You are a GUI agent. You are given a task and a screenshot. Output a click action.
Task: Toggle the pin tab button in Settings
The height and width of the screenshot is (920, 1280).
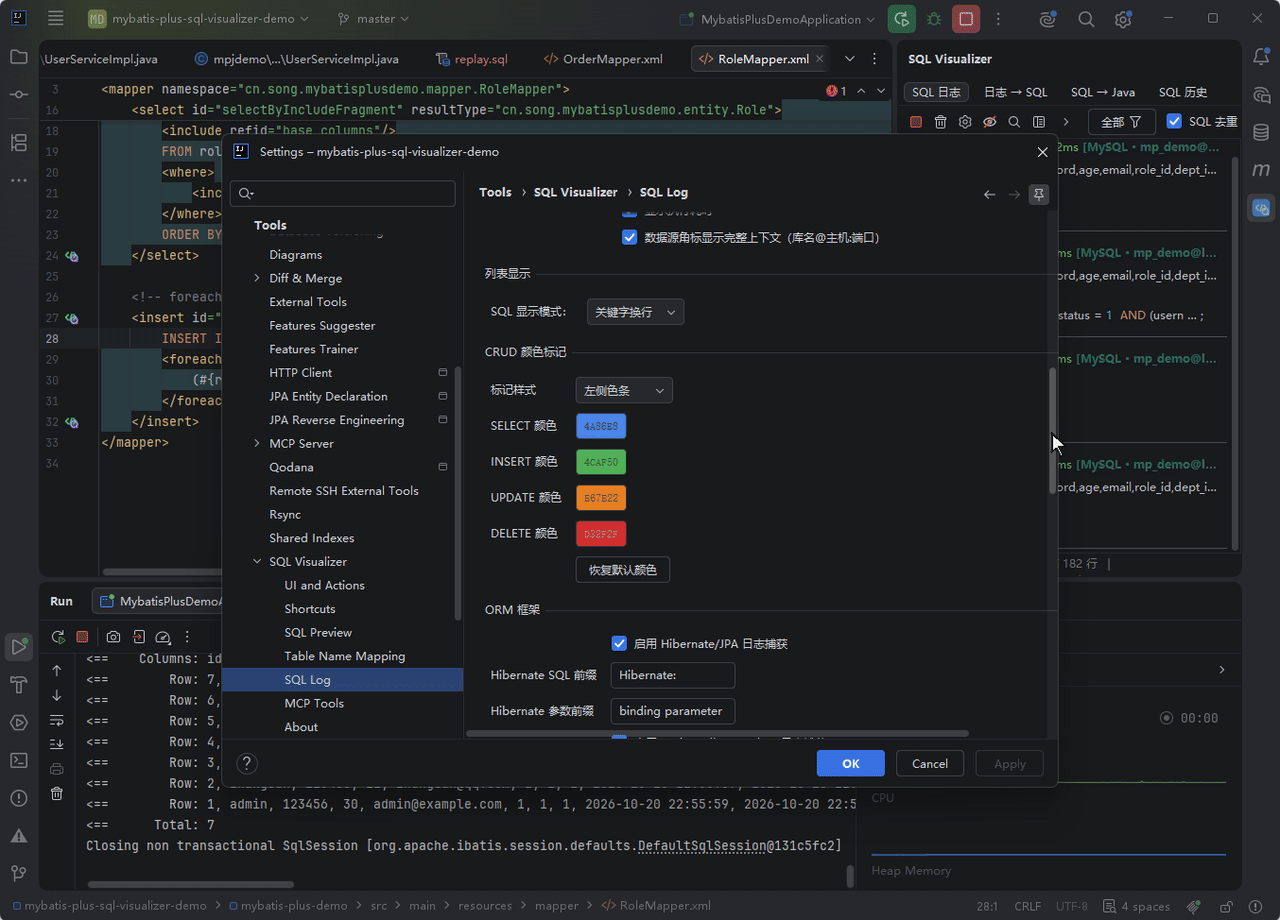click(x=1039, y=194)
